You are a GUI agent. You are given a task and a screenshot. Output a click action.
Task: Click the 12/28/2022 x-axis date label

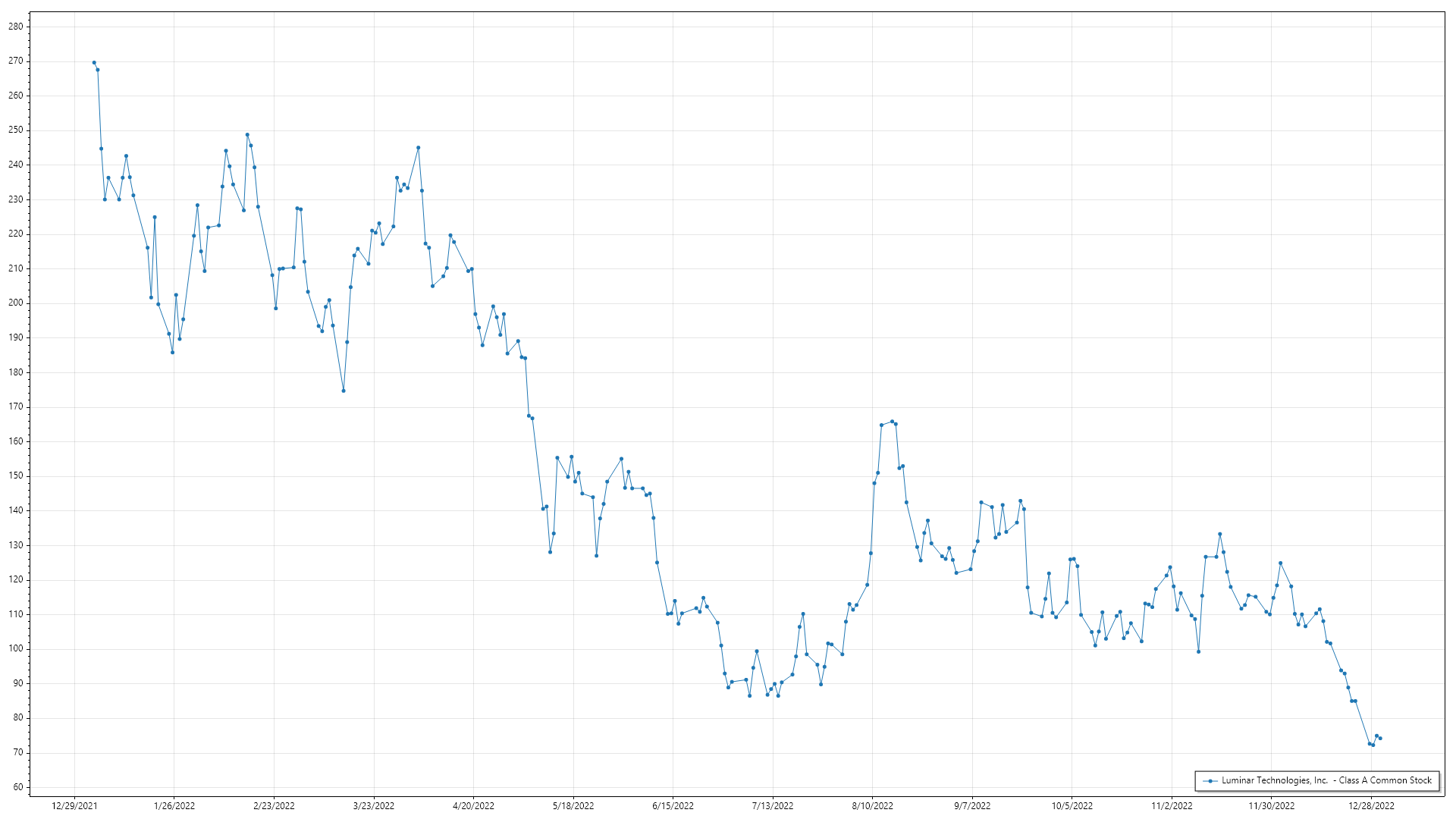[1371, 806]
